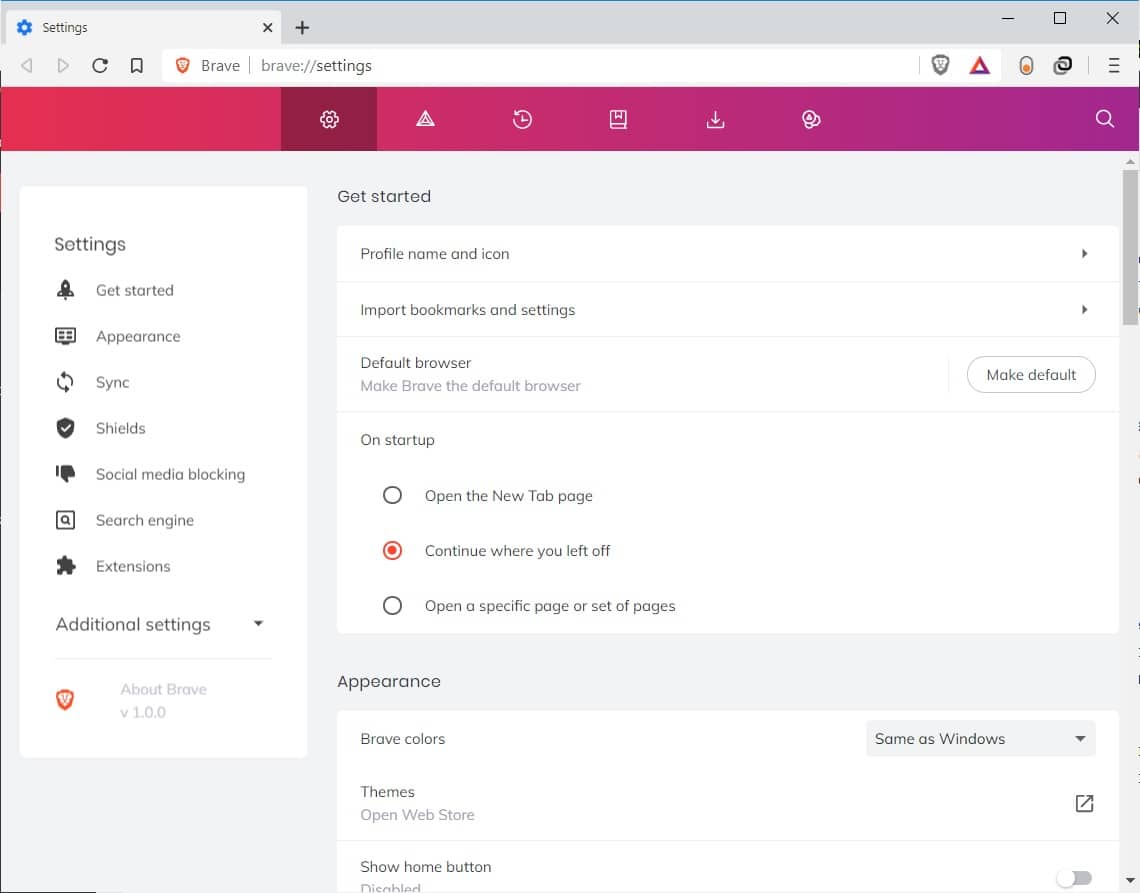Click the scrollbar down arrow

(x=1129, y=880)
